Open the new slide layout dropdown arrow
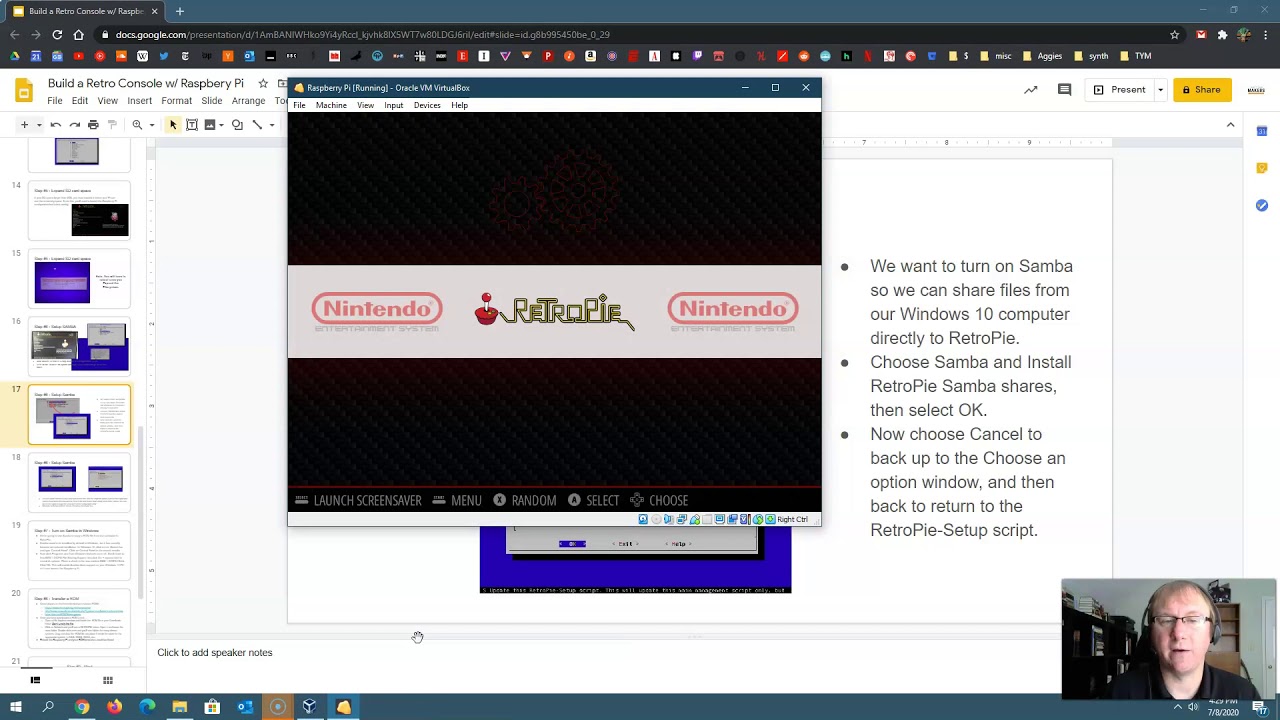The width and height of the screenshot is (1280, 720). click(x=39, y=125)
